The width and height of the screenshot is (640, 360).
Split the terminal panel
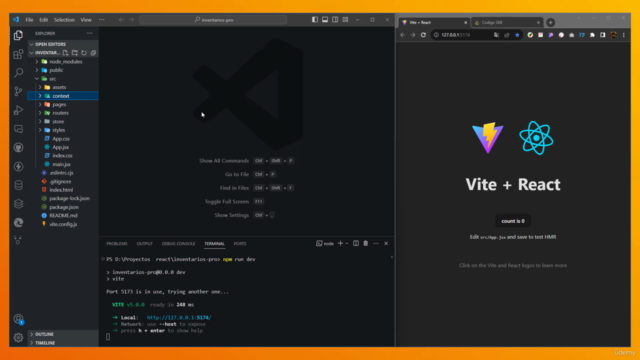click(356, 243)
